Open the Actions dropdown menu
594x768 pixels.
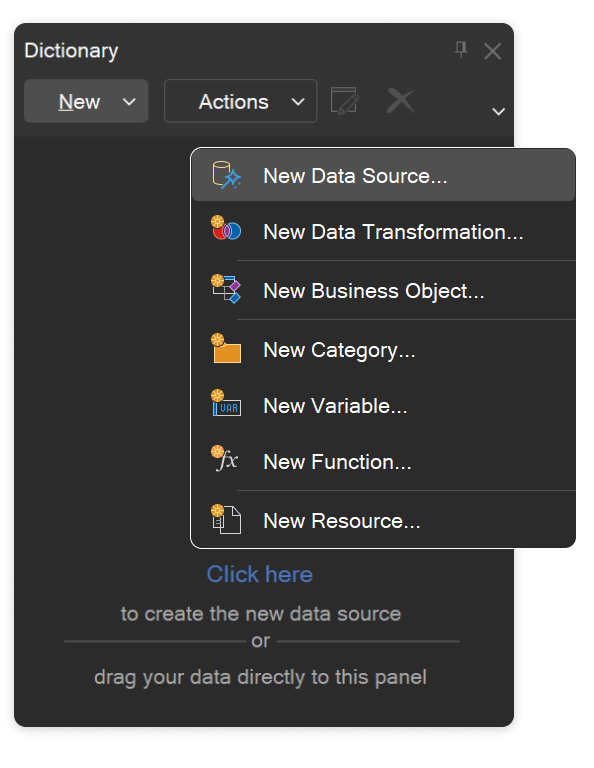[x=240, y=101]
